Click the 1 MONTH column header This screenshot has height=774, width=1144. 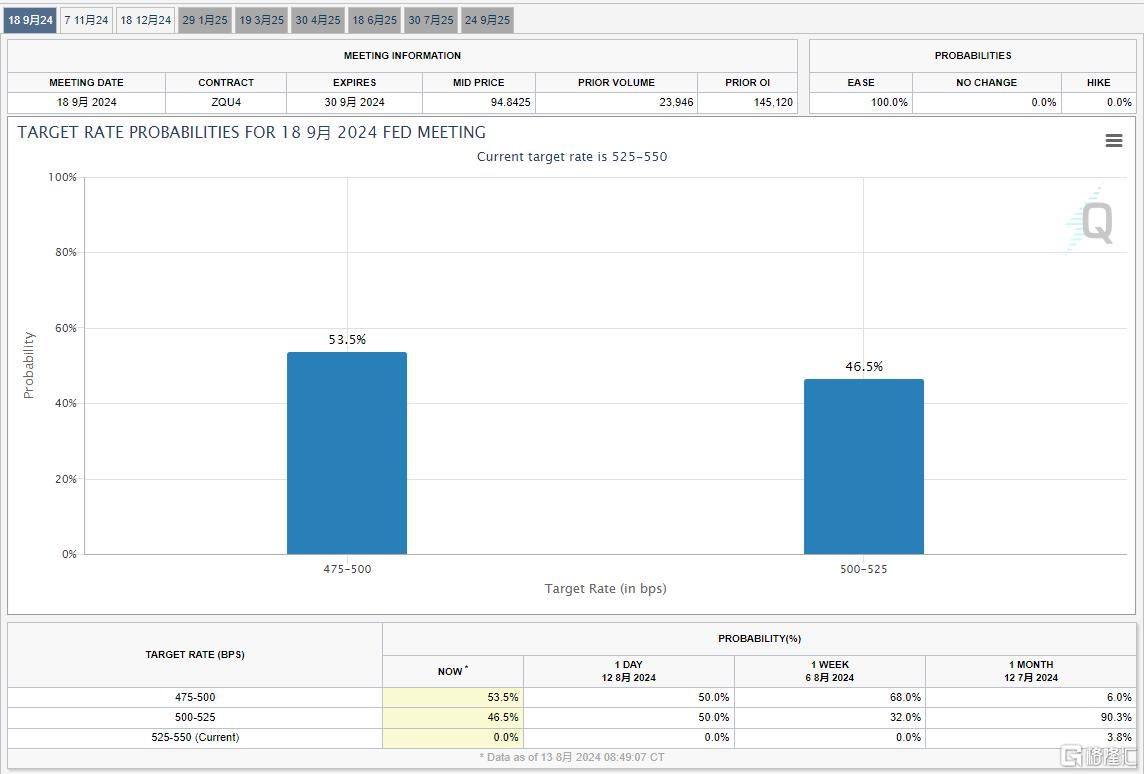[1030, 671]
